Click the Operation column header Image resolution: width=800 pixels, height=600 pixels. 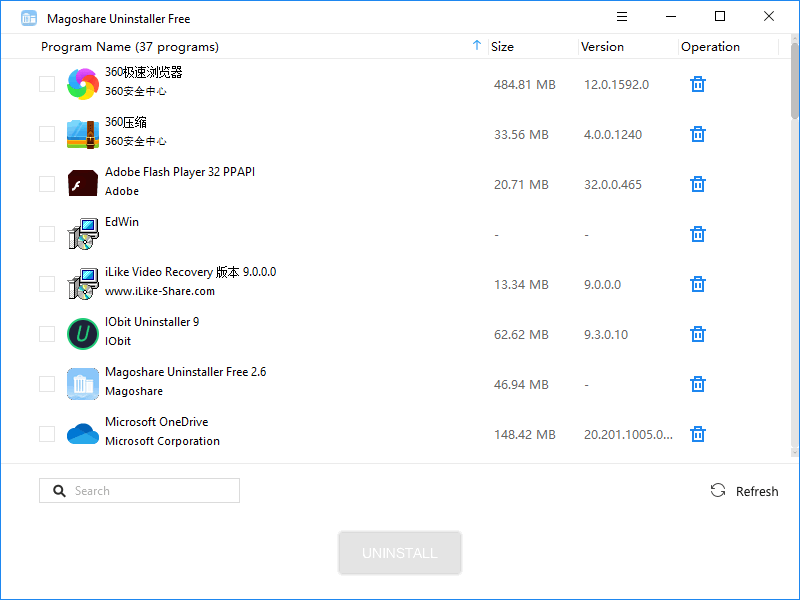point(710,47)
